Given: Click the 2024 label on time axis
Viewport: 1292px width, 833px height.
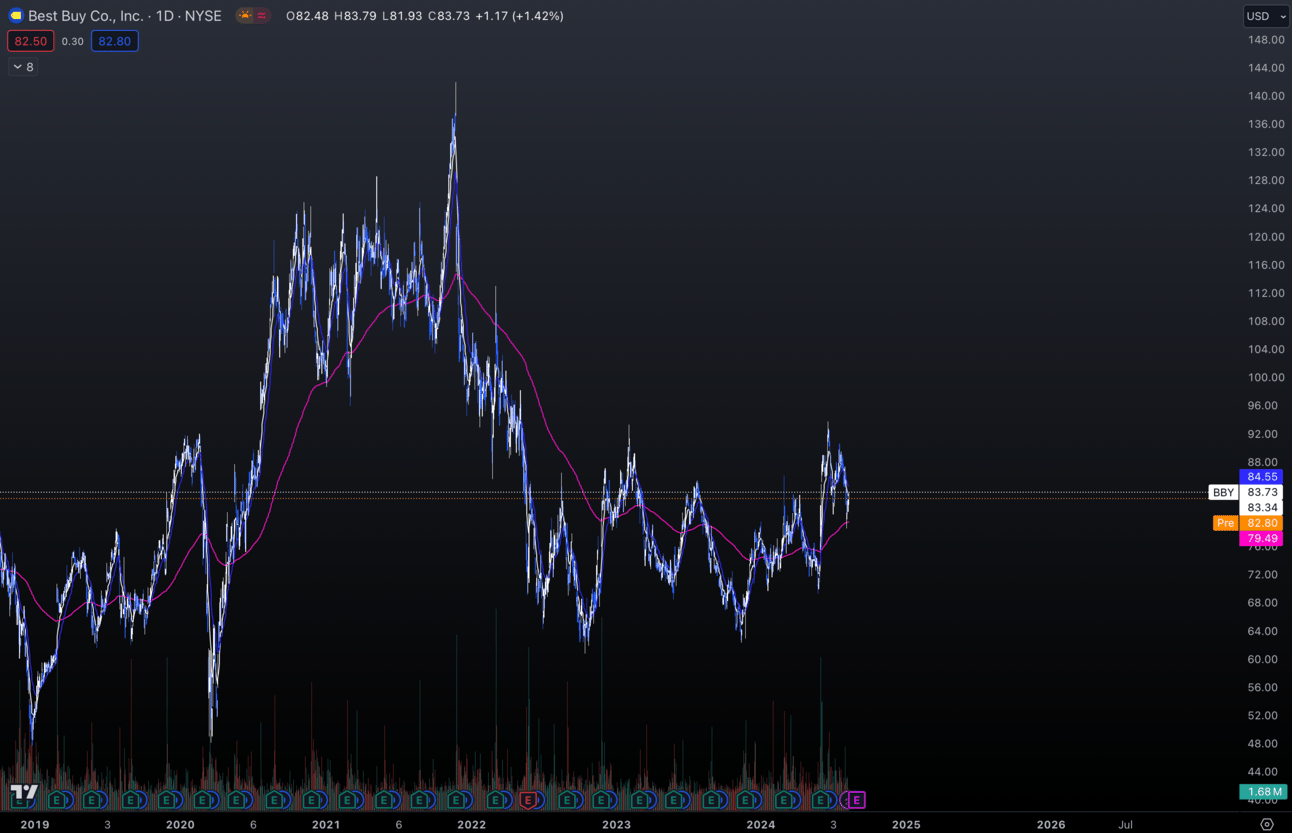Looking at the screenshot, I should [761, 825].
